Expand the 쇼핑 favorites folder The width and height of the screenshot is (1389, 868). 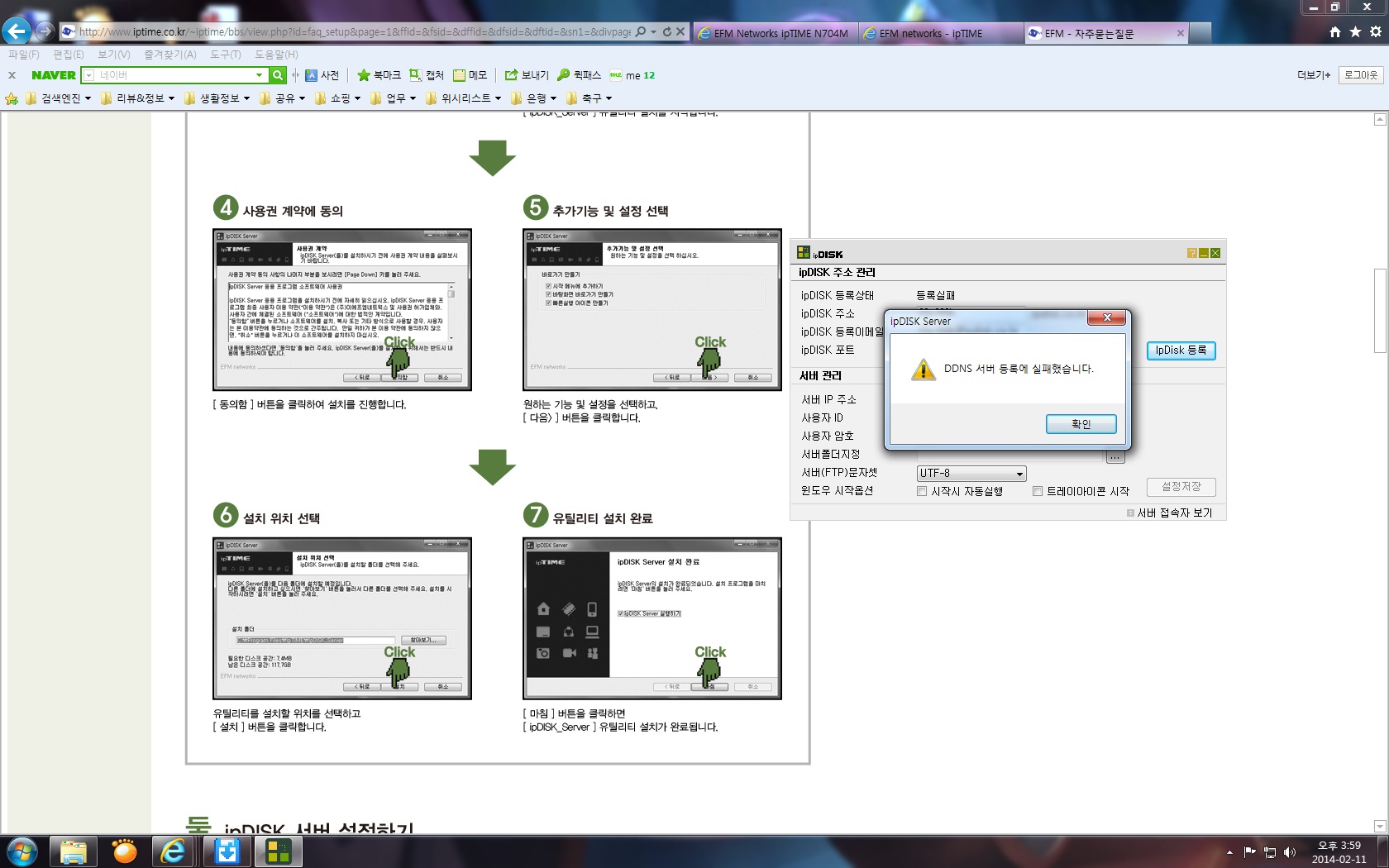pyautogui.click(x=337, y=98)
